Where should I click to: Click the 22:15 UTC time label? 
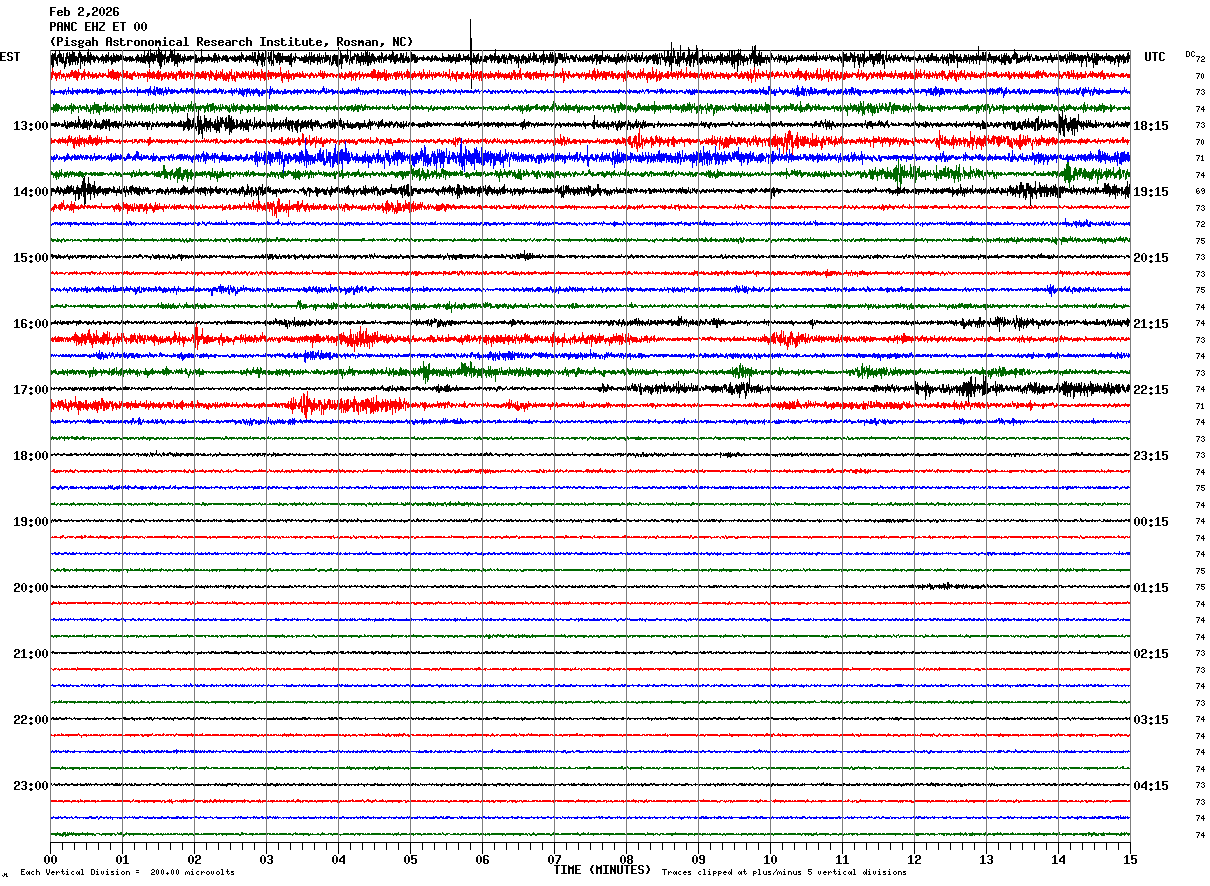(1151, 390)
